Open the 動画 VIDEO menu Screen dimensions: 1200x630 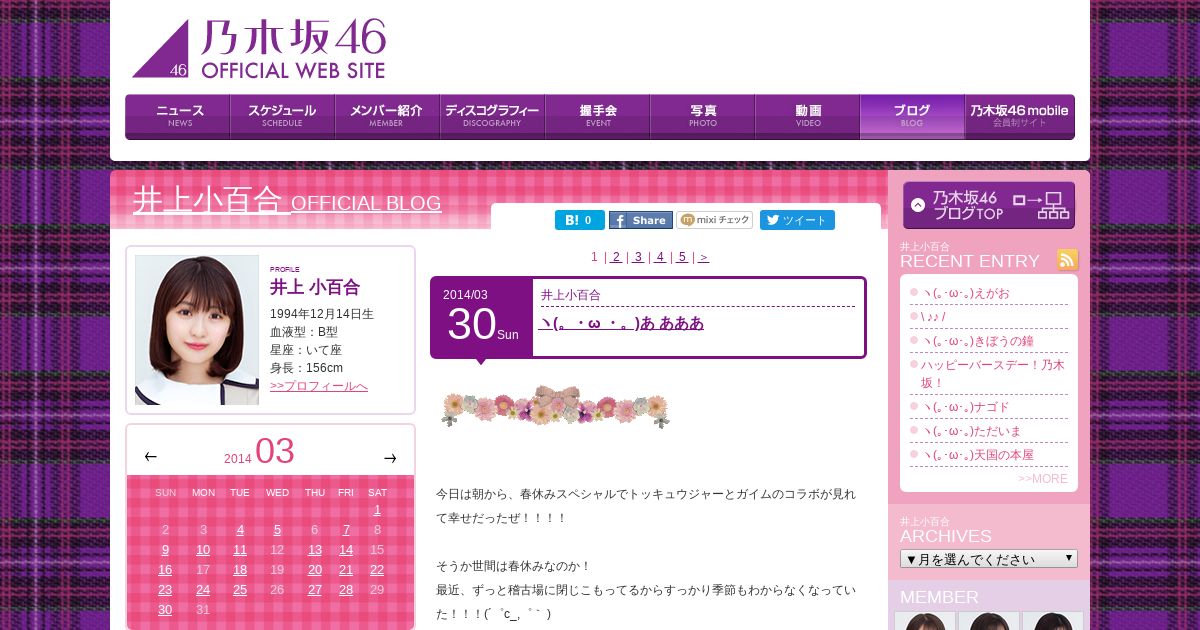point(808,116)
